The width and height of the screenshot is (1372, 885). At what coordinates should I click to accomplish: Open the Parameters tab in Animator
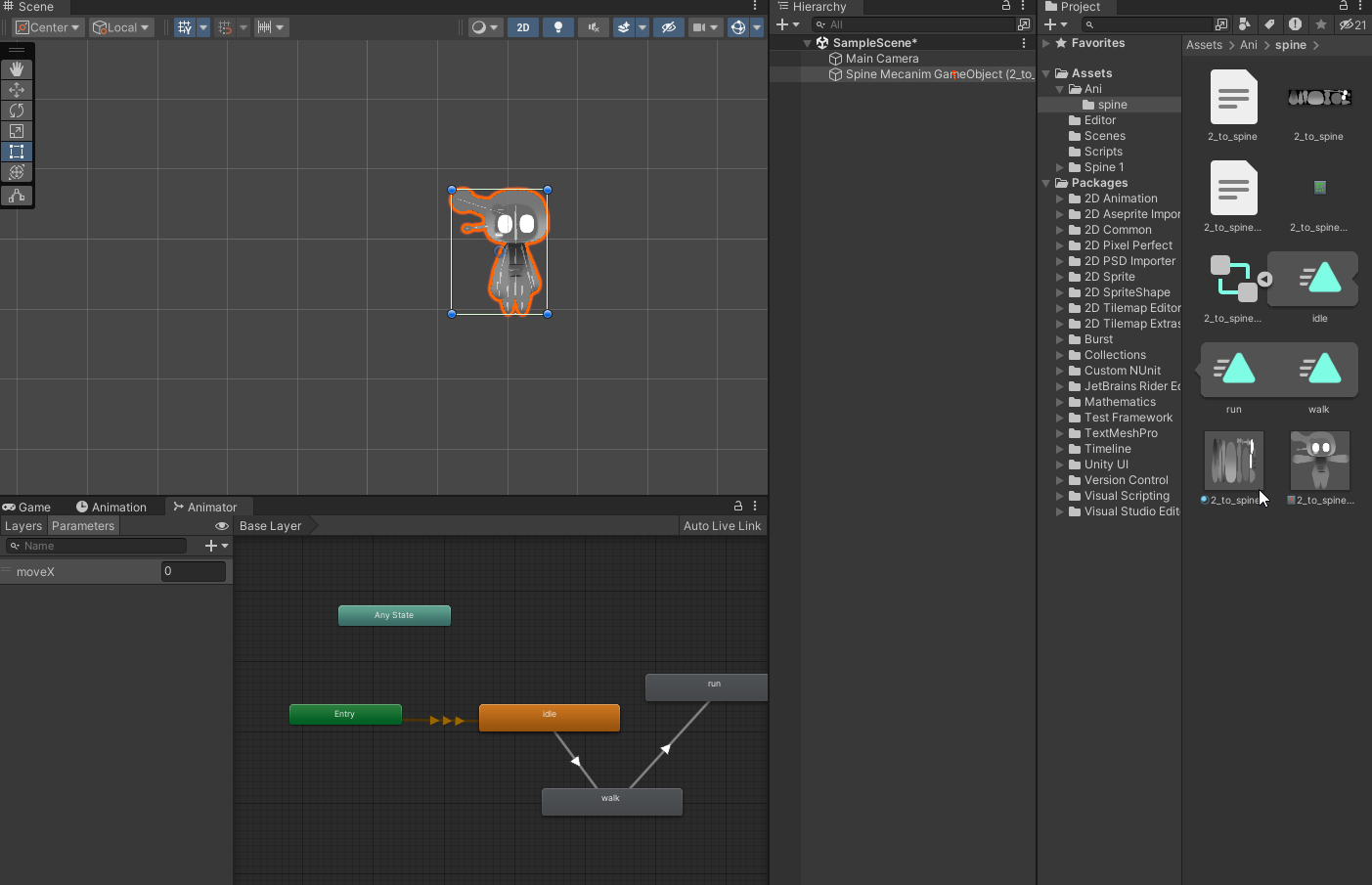tap(83, 525)
